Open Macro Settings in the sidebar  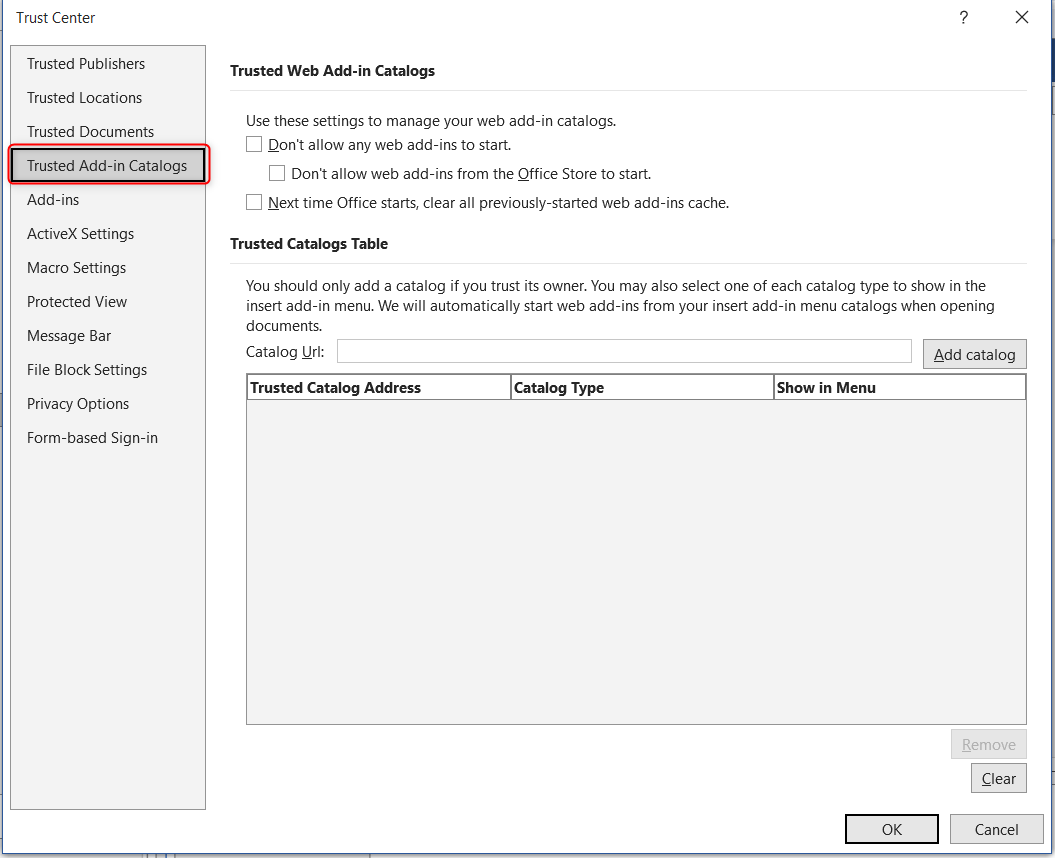coord(76,267)
